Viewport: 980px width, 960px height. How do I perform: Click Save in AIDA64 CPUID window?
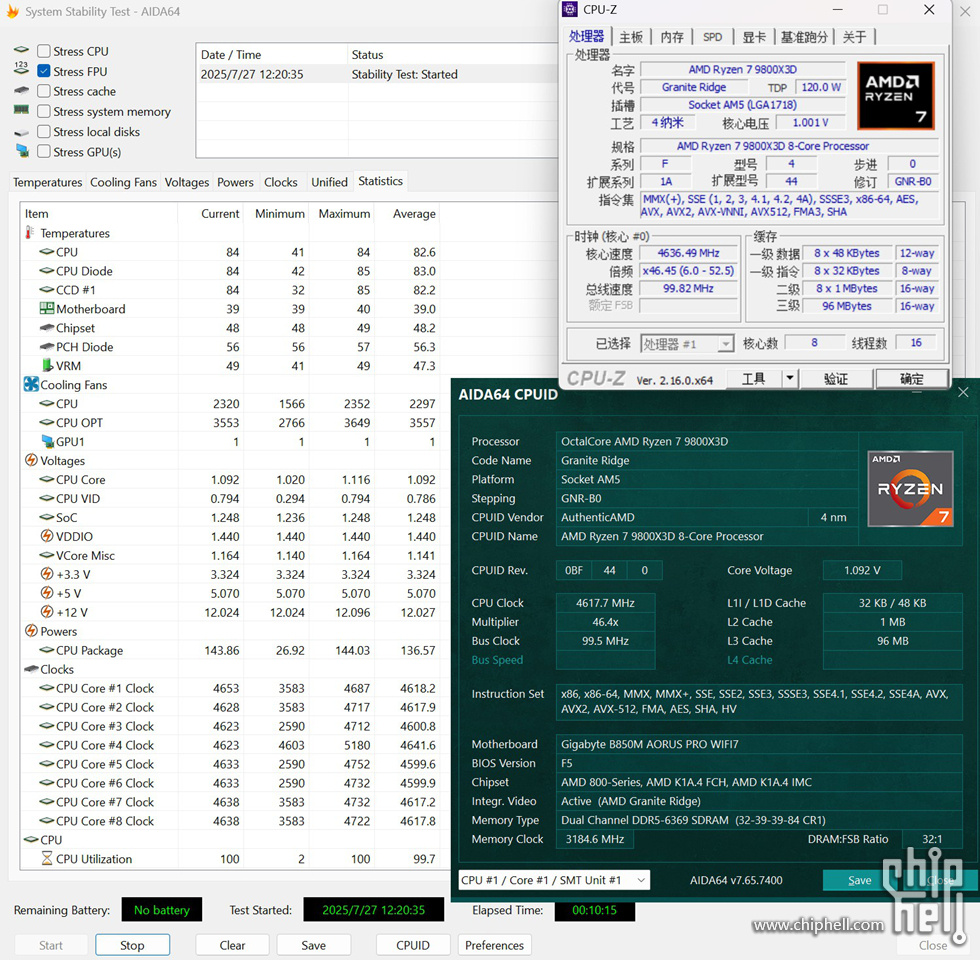(859, 880)
